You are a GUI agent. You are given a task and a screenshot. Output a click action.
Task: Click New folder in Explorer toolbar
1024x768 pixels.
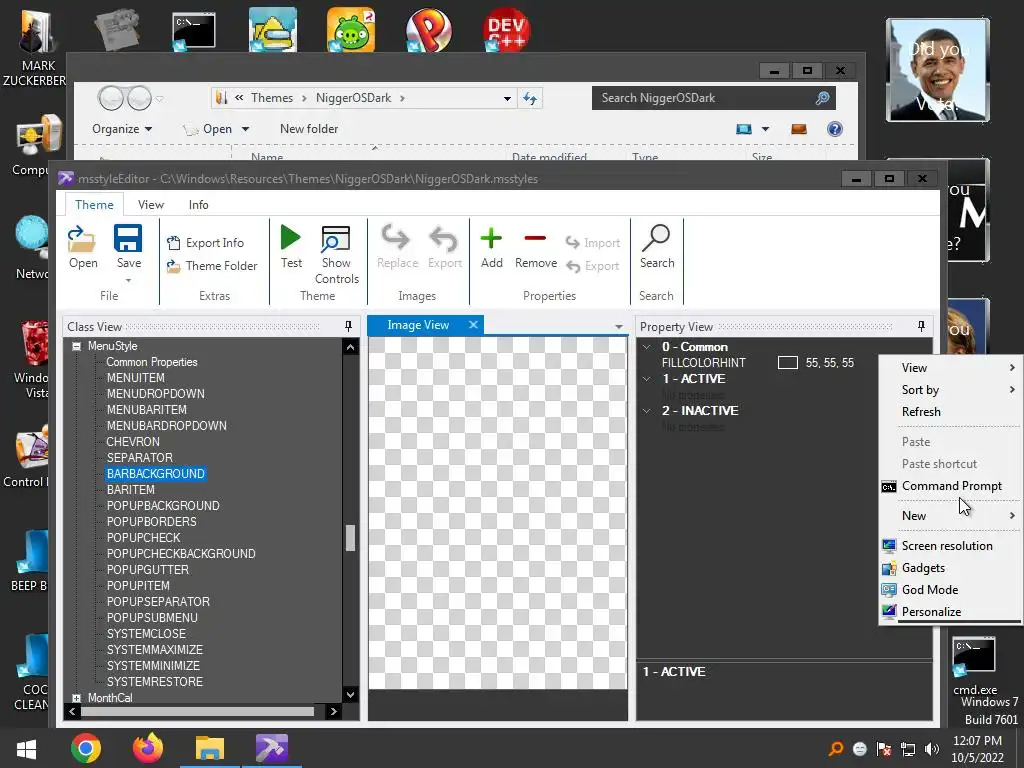point(309,129)
